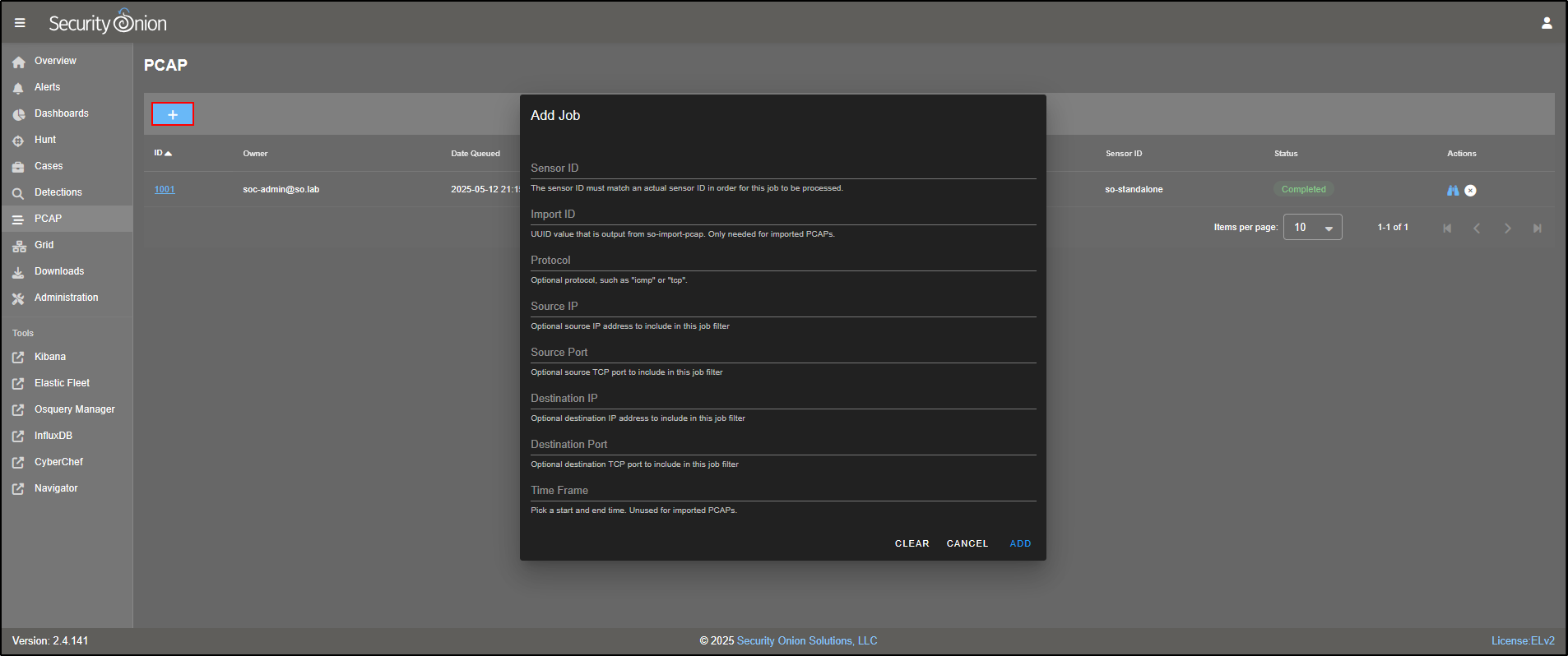
Task: Delete job 1001 with the X icon
Action: [x=1471, y=190]
